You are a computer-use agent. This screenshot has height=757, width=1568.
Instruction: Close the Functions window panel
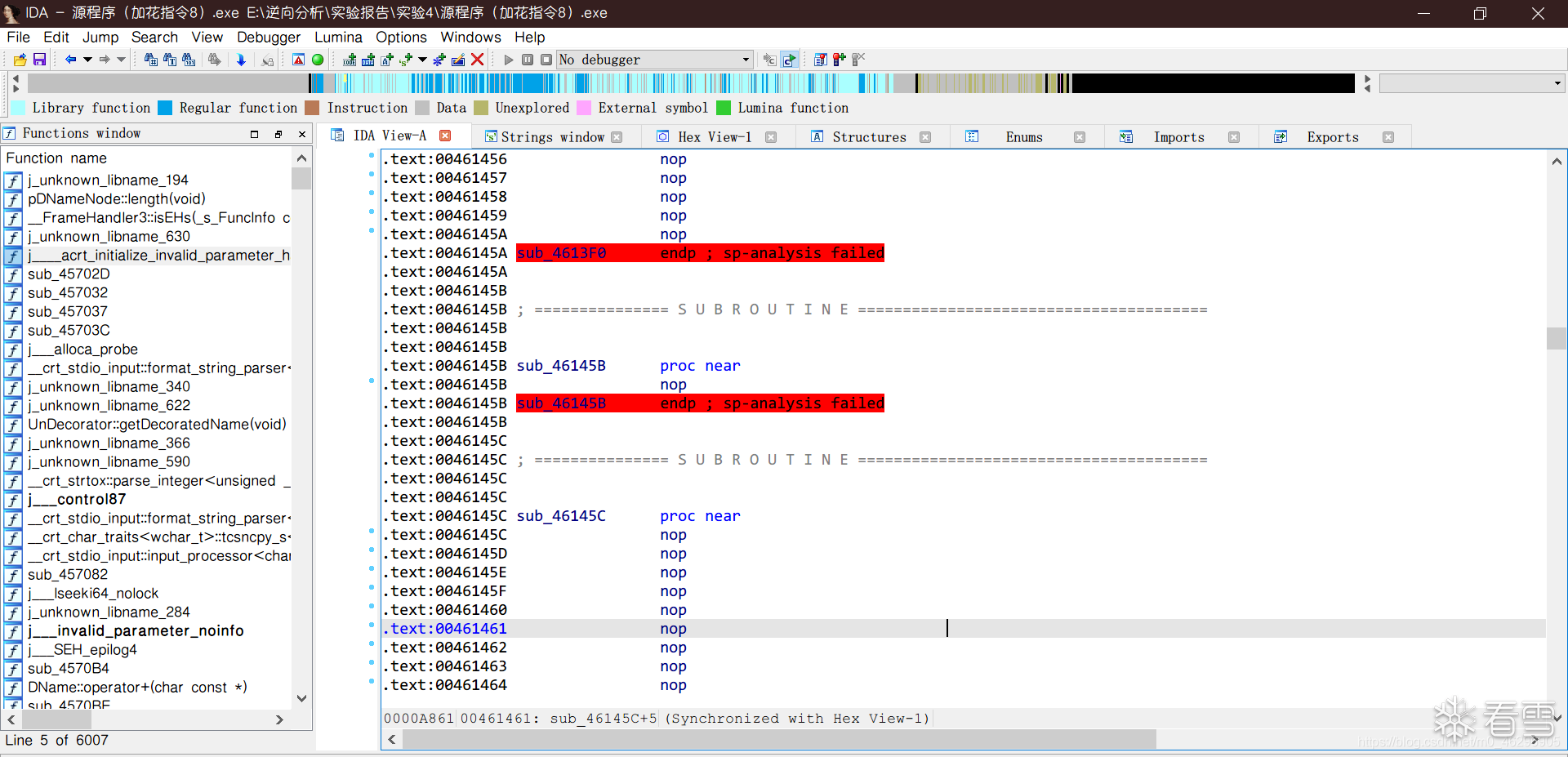pyautogui.click(x=302, y=134)
